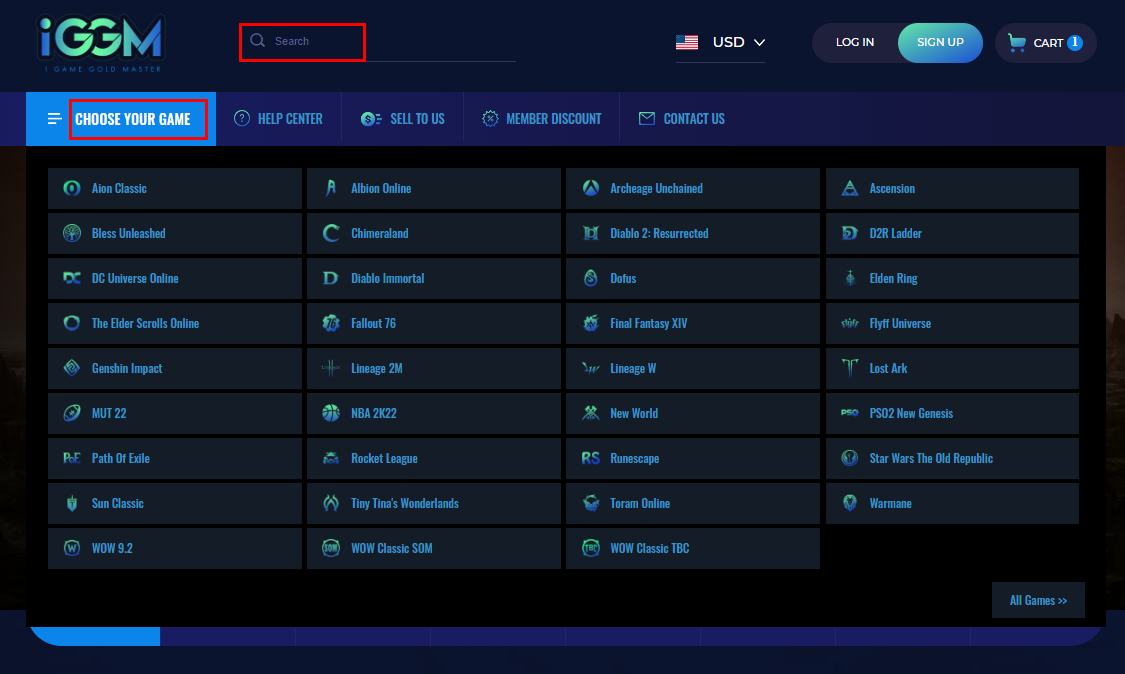Open WOW Classic SOM
The width and height of the screenshot is (1125, 674).
click(x=434, y=548)
